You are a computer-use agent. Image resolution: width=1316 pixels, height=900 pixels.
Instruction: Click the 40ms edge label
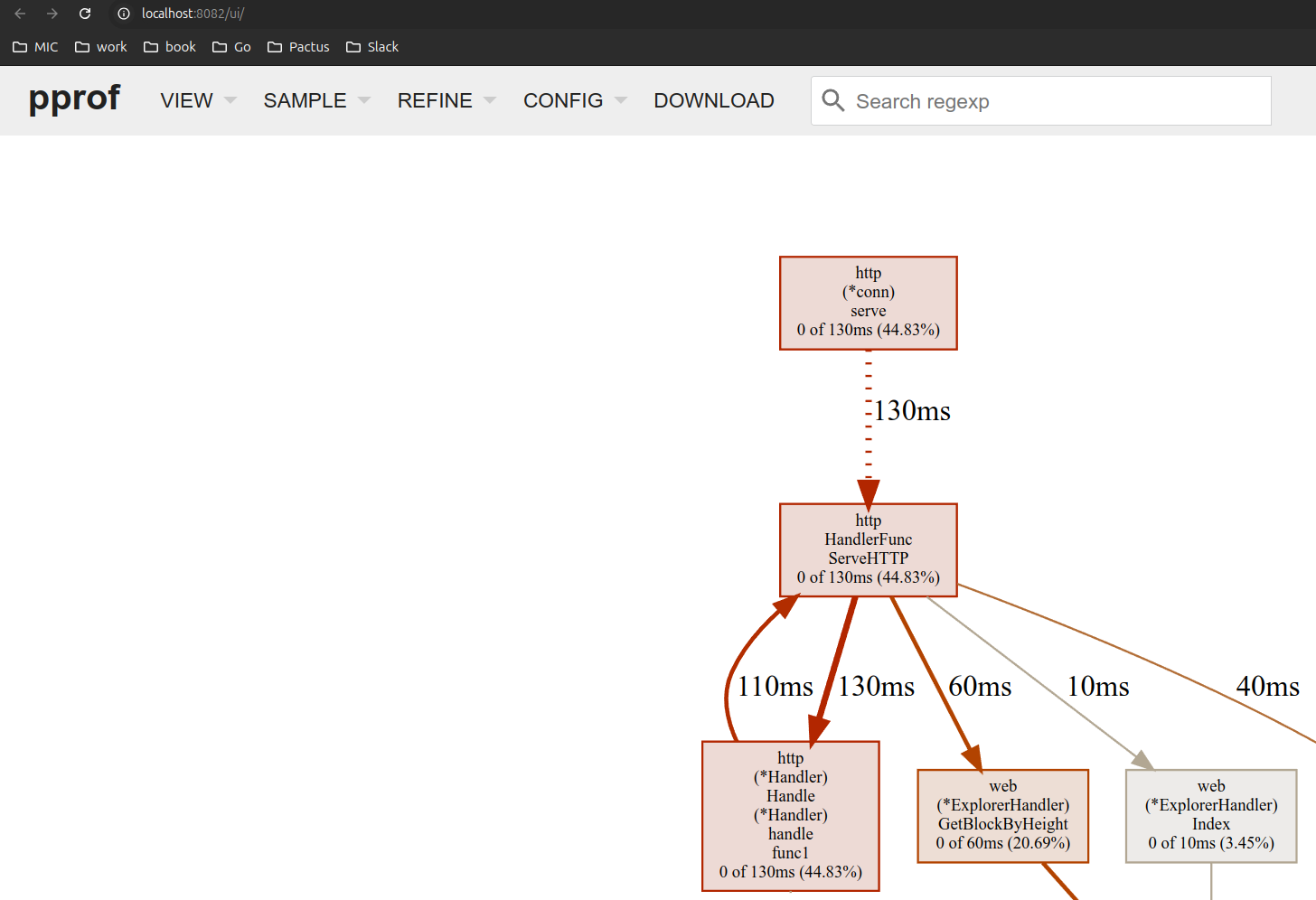click(x=1268, y=687)
